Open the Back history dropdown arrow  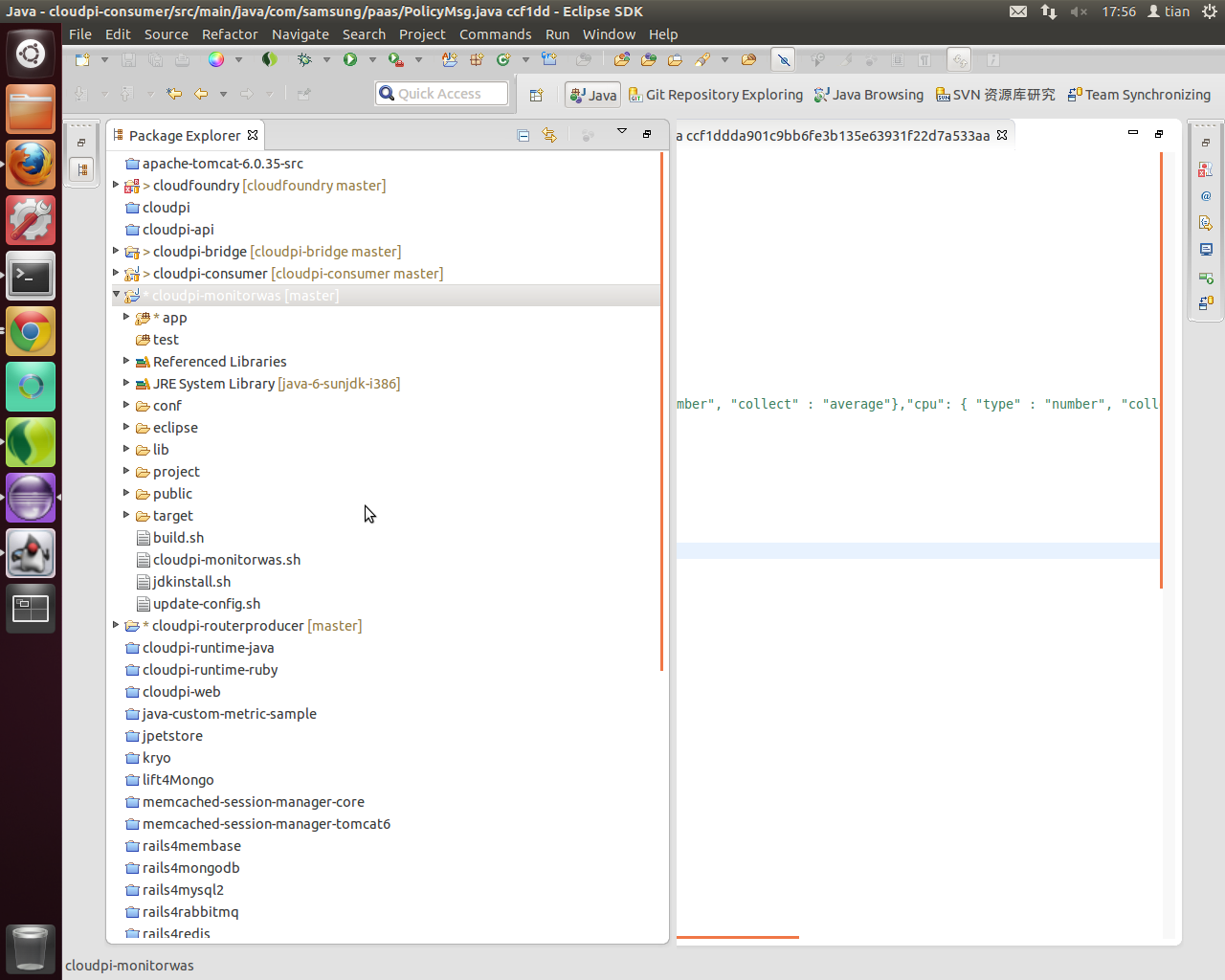pos(223,94)
